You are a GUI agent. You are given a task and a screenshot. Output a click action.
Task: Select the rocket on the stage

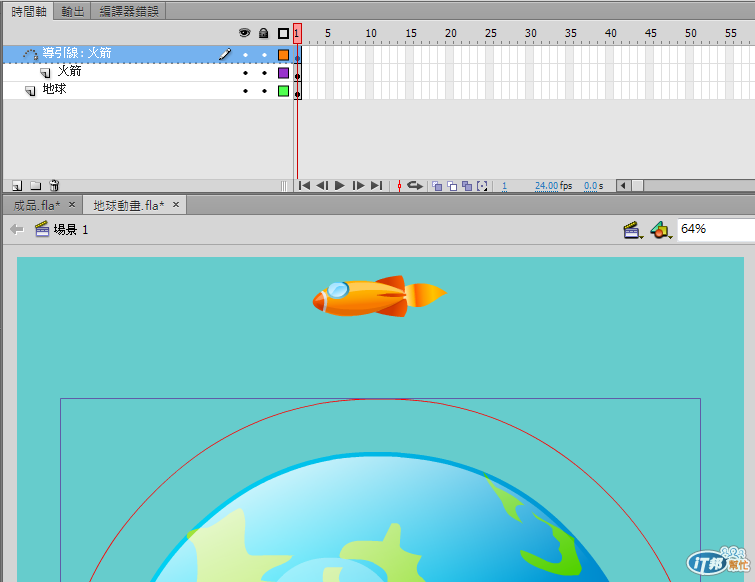pyautogui.click(x=379, y=296)
